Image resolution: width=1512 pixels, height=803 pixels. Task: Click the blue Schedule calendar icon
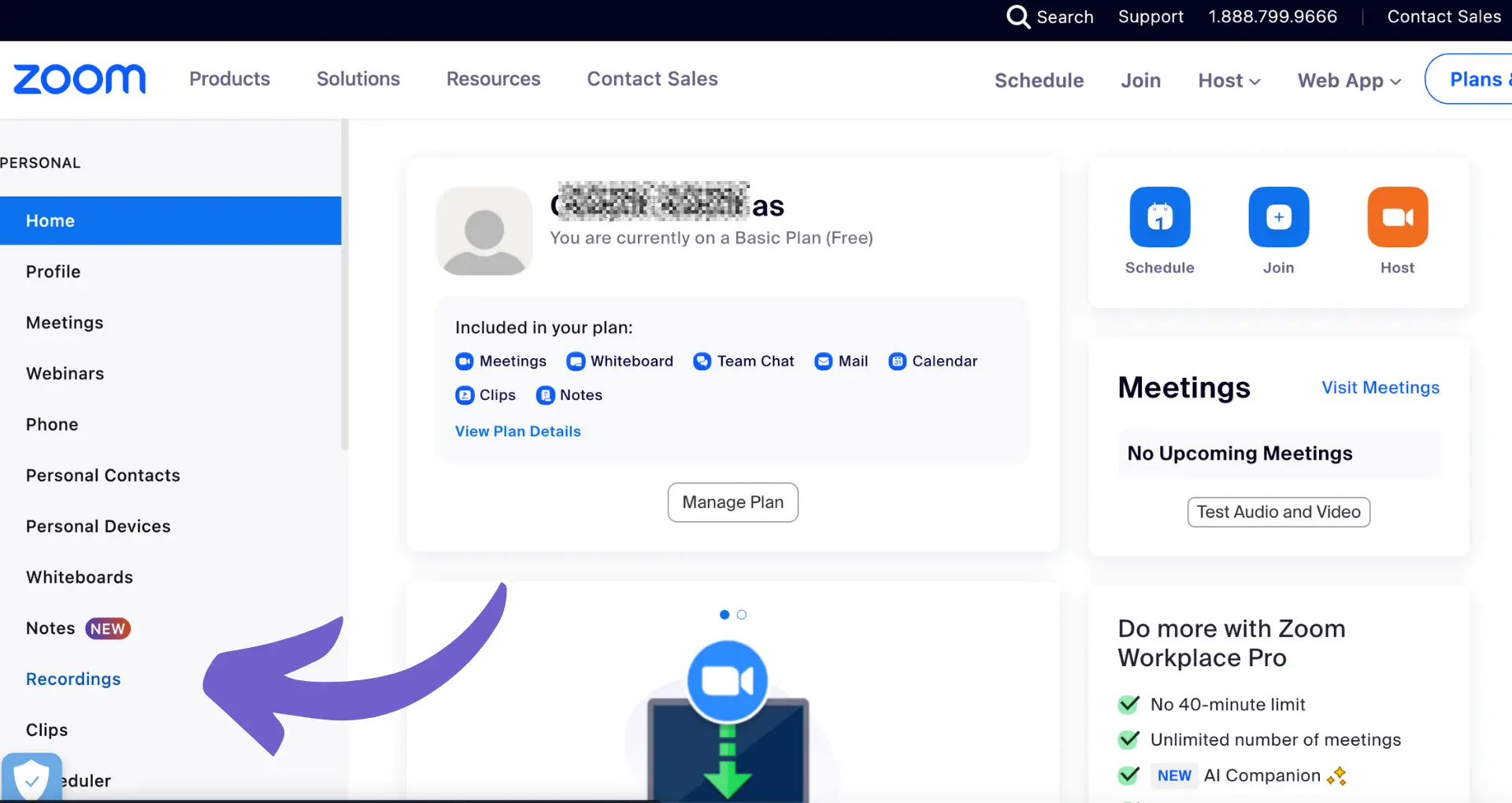coord(1159,217)
